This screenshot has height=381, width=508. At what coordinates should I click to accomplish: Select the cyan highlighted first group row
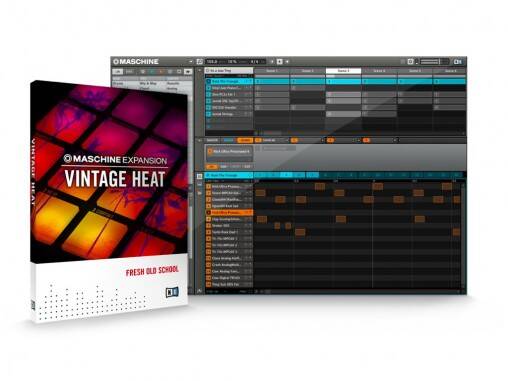[229, 81]
